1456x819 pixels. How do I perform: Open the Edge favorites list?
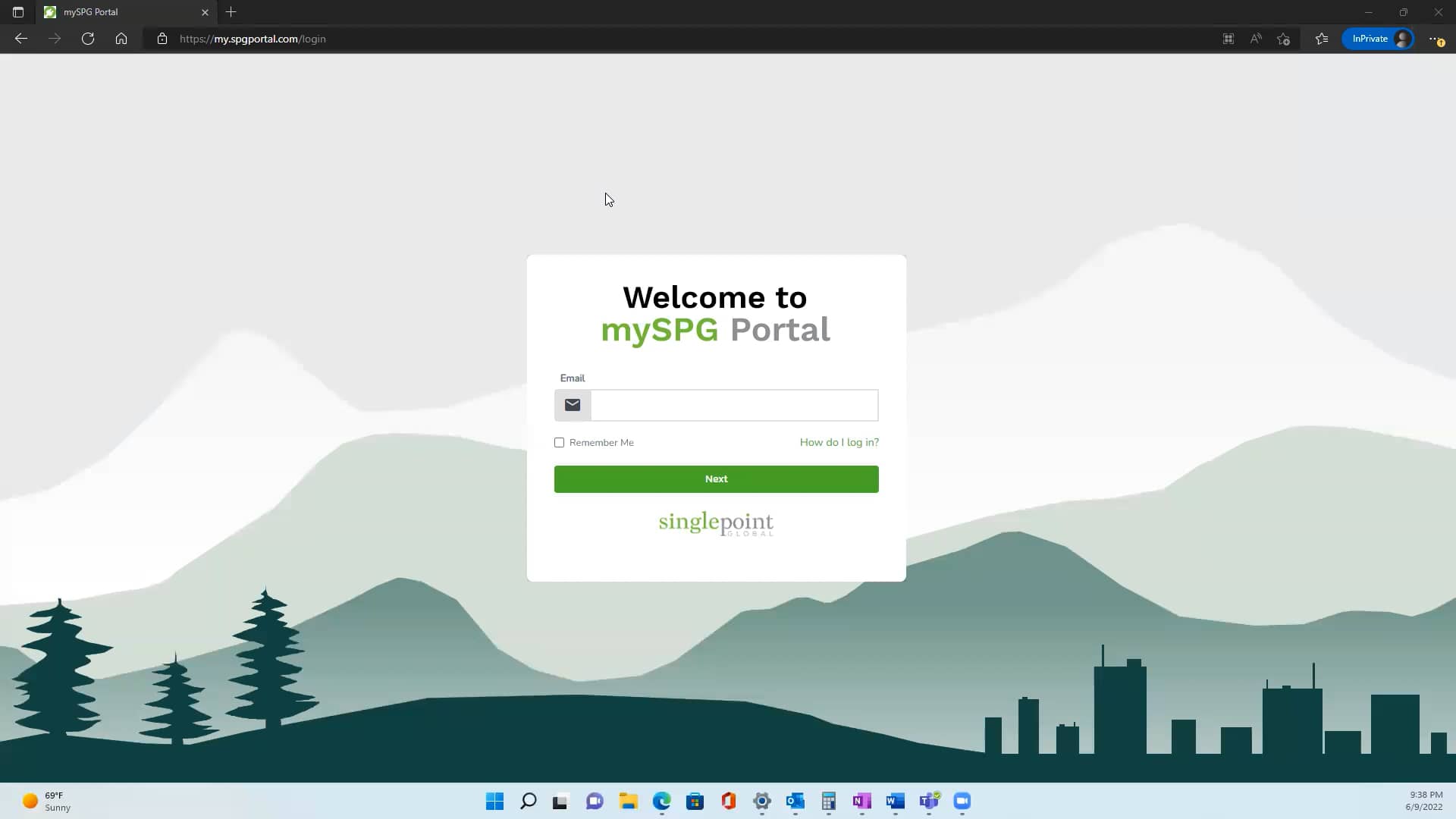click(1321, 39)
